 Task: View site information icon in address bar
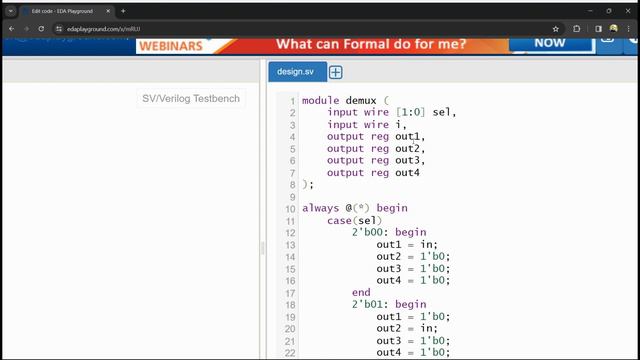point(59,29)
